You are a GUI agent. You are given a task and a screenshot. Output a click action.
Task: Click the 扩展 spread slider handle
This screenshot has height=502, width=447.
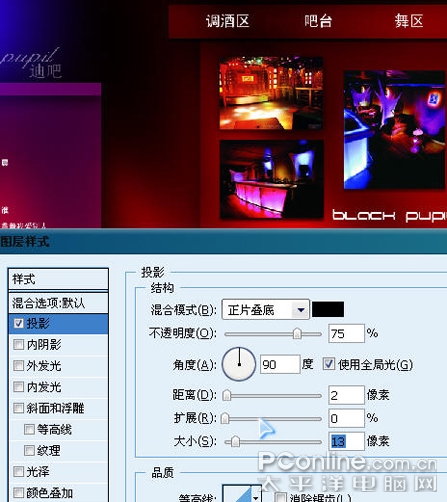[225, 418]
